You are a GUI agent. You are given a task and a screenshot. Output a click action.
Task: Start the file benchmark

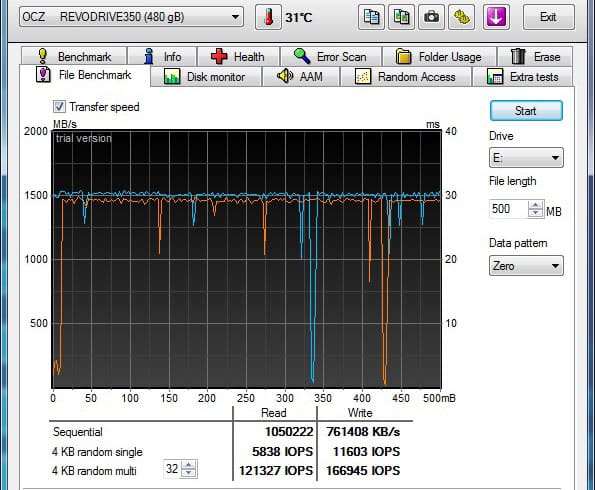pos(526,111)
